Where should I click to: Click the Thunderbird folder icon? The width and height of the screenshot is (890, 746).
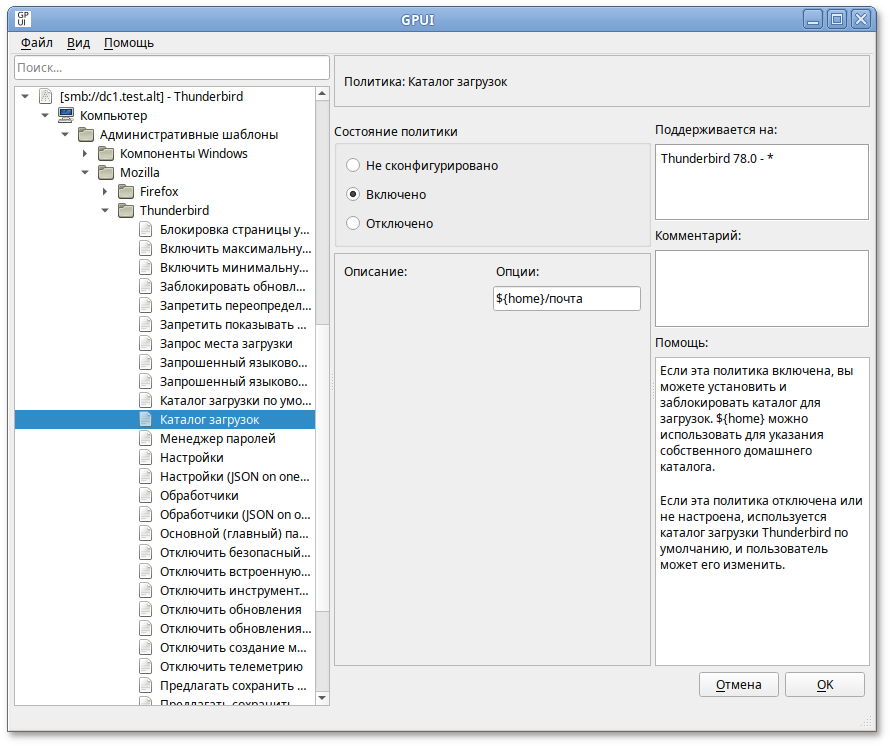pyautogui.click(x=124, y=210)
